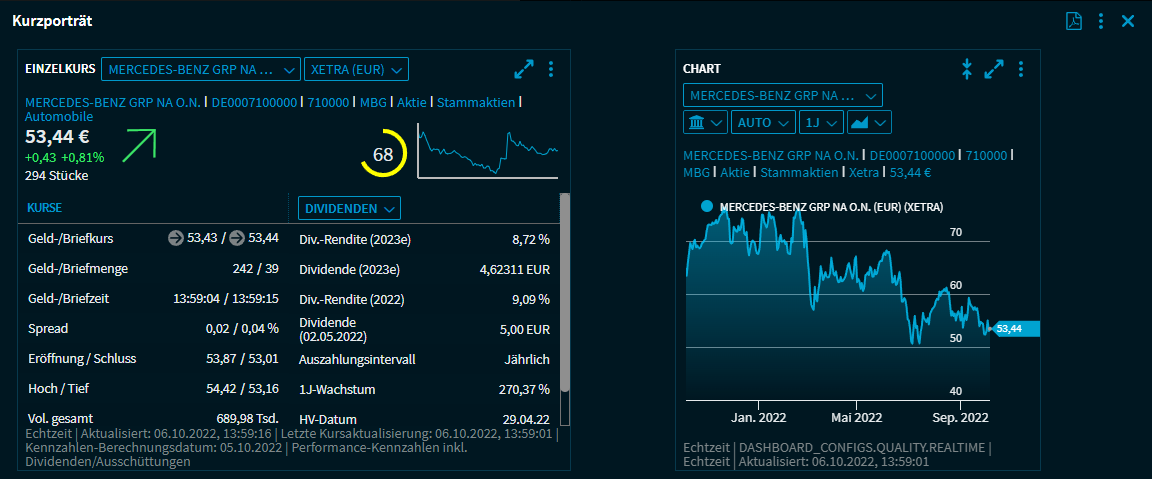The height and width of the screenshot is (479, 1152).
Task: Click the Einzelkurs table vertical scrollbar
Action: (564, 292)
